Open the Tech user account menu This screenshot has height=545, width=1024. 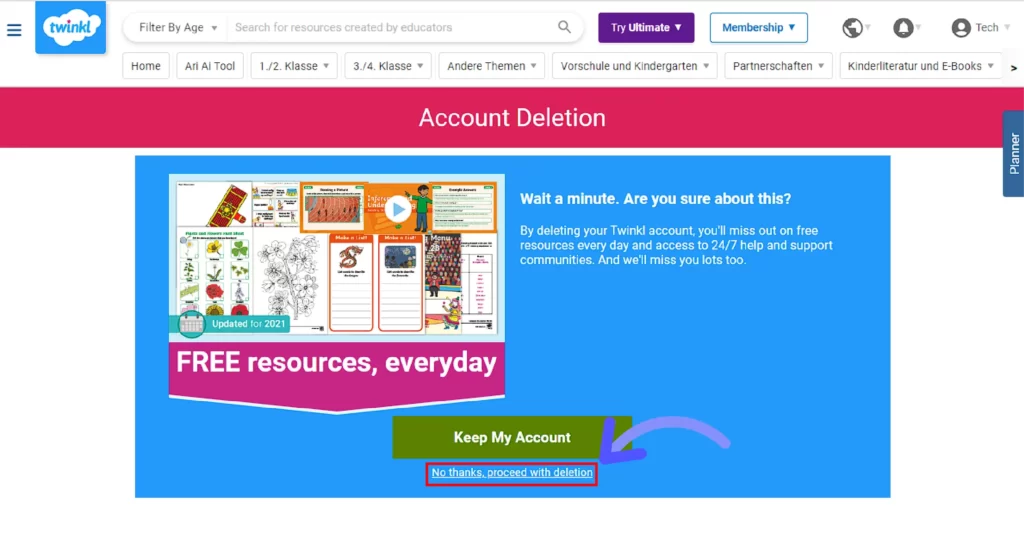pyautogui.click(x=980, y=27)
